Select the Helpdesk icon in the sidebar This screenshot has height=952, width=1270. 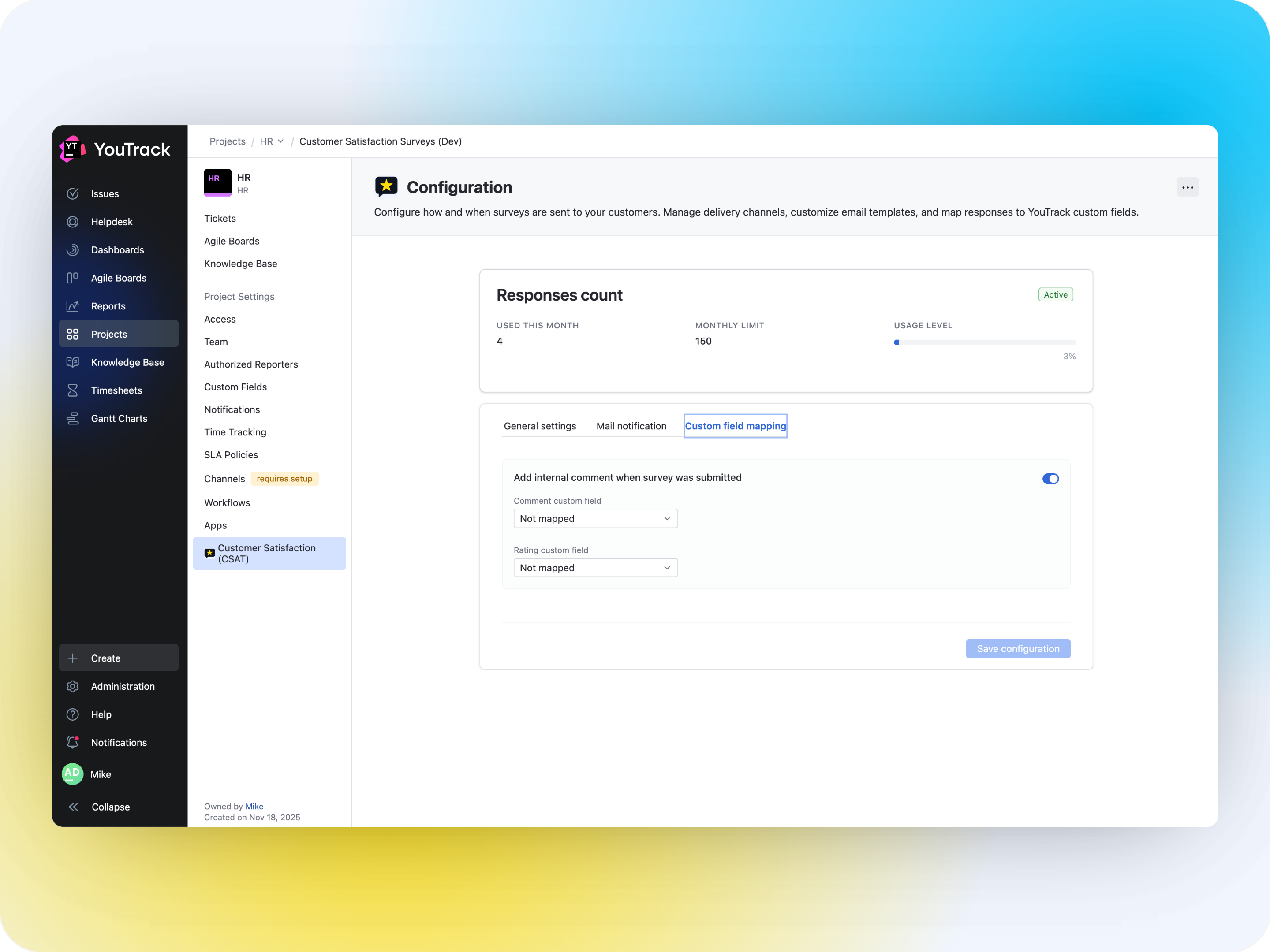click(x=73, y=222)
